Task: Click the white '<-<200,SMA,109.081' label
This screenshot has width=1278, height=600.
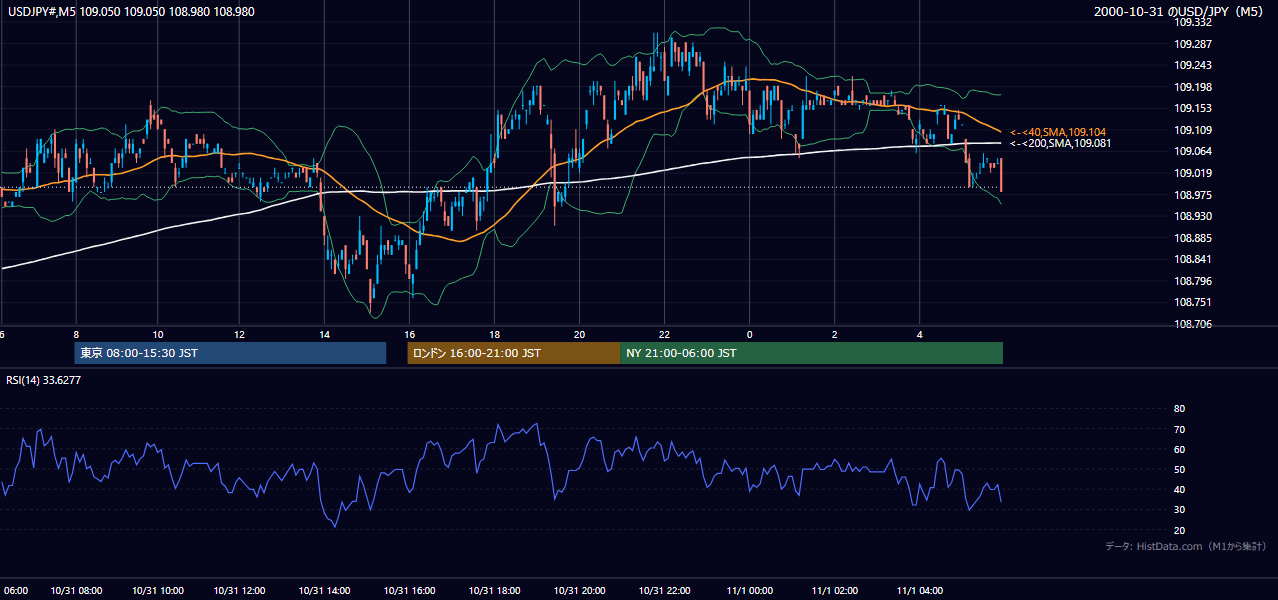Action: [x=1061, y=144]
